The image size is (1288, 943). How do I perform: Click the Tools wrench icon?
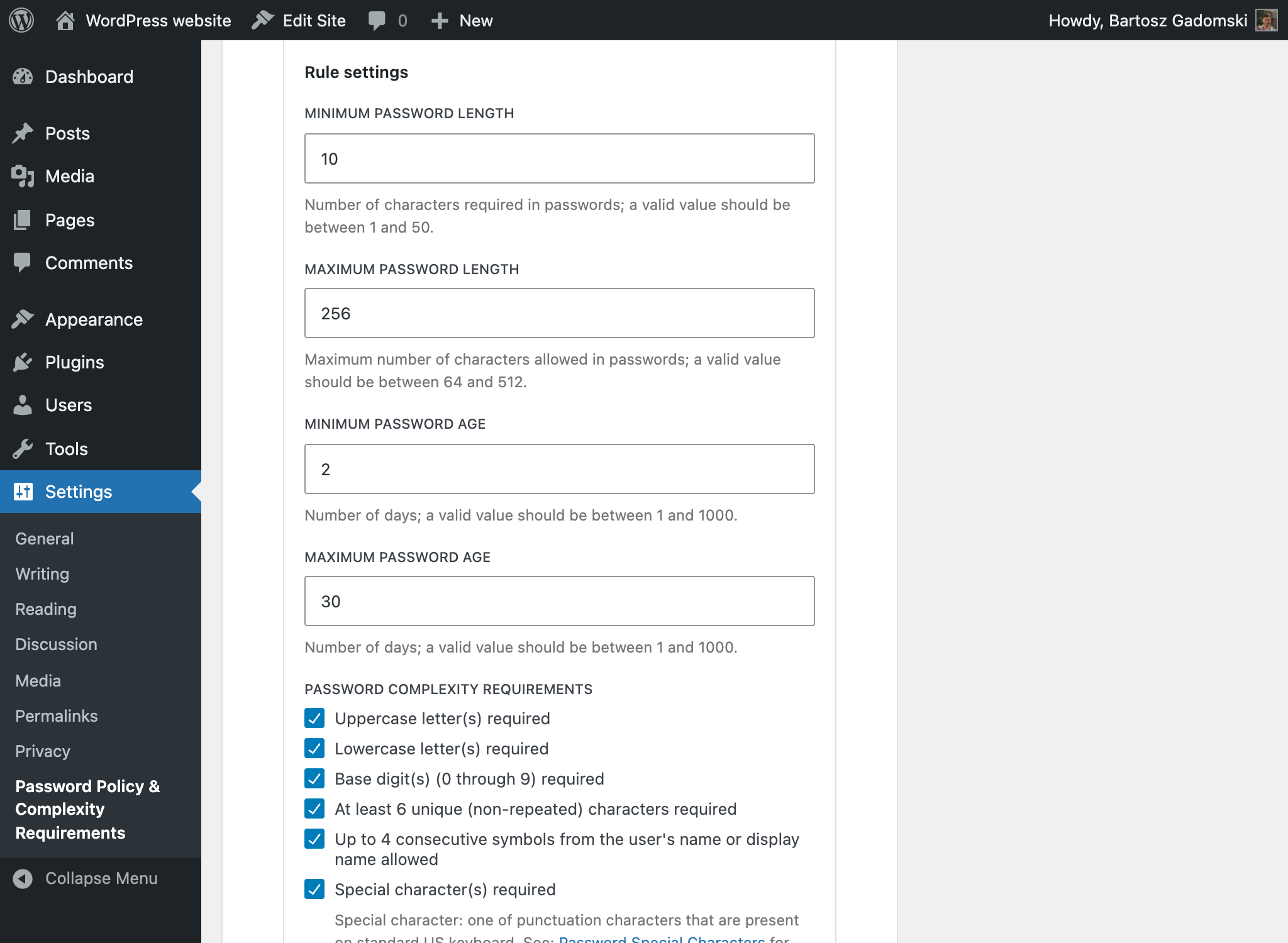[23, 449]
